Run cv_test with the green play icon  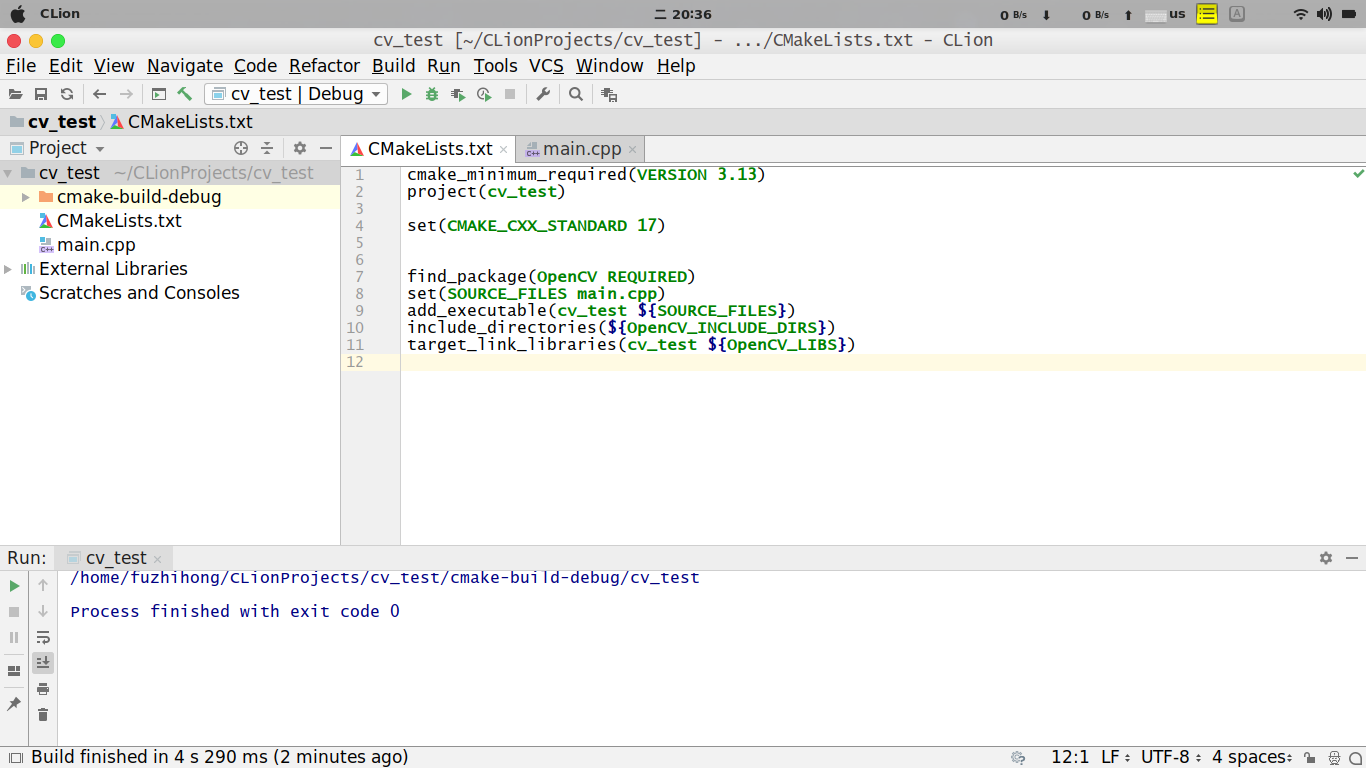point(406,94)
